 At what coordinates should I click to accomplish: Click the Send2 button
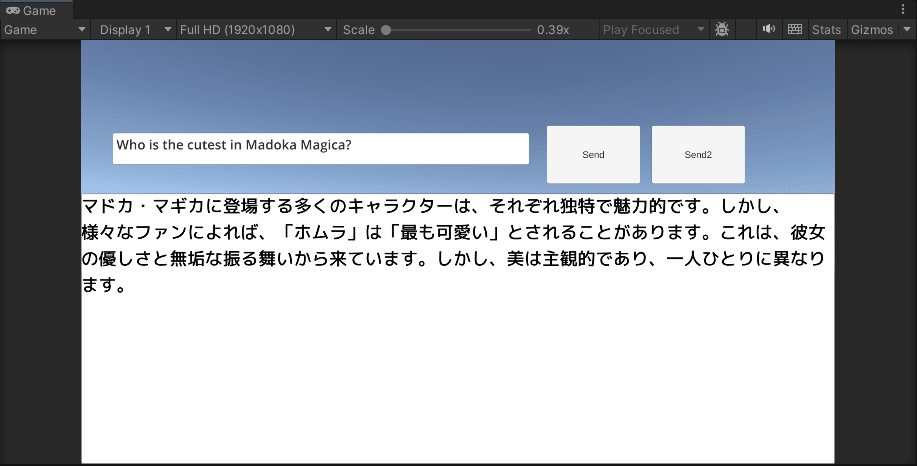pyautogui.click(x=698, y=154)
